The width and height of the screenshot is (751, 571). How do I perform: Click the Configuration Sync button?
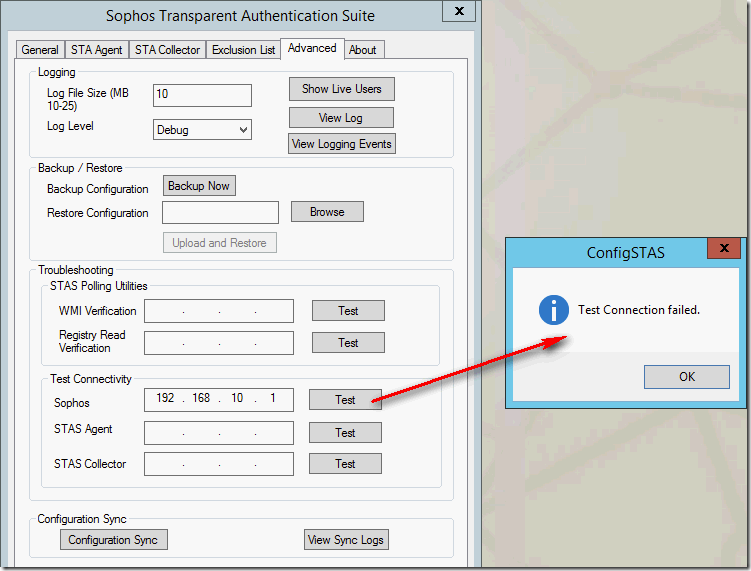(x=114, y=540)
